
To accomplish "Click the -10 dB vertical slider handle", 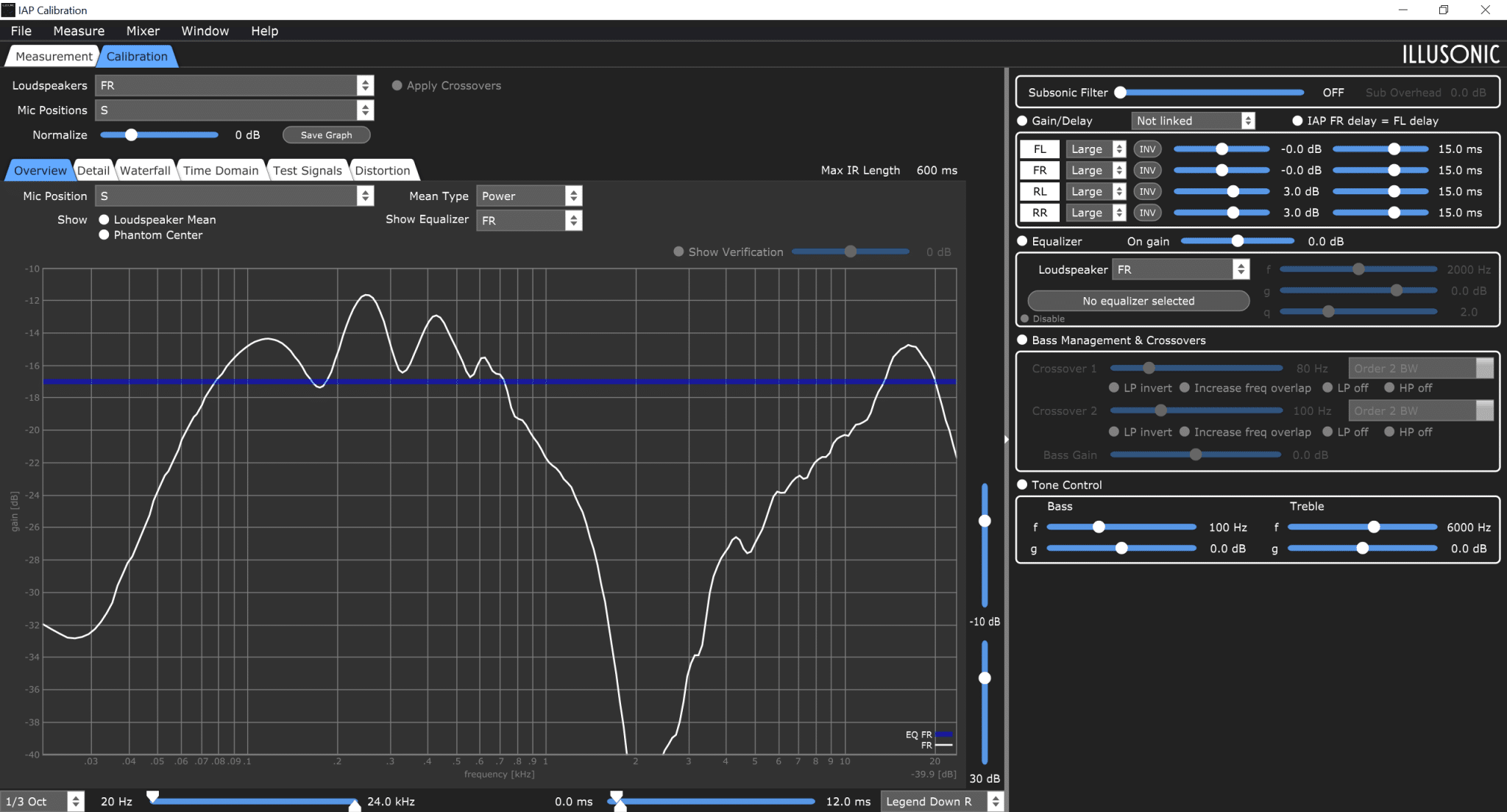I will pyautogui.click(x=985, y=521).
